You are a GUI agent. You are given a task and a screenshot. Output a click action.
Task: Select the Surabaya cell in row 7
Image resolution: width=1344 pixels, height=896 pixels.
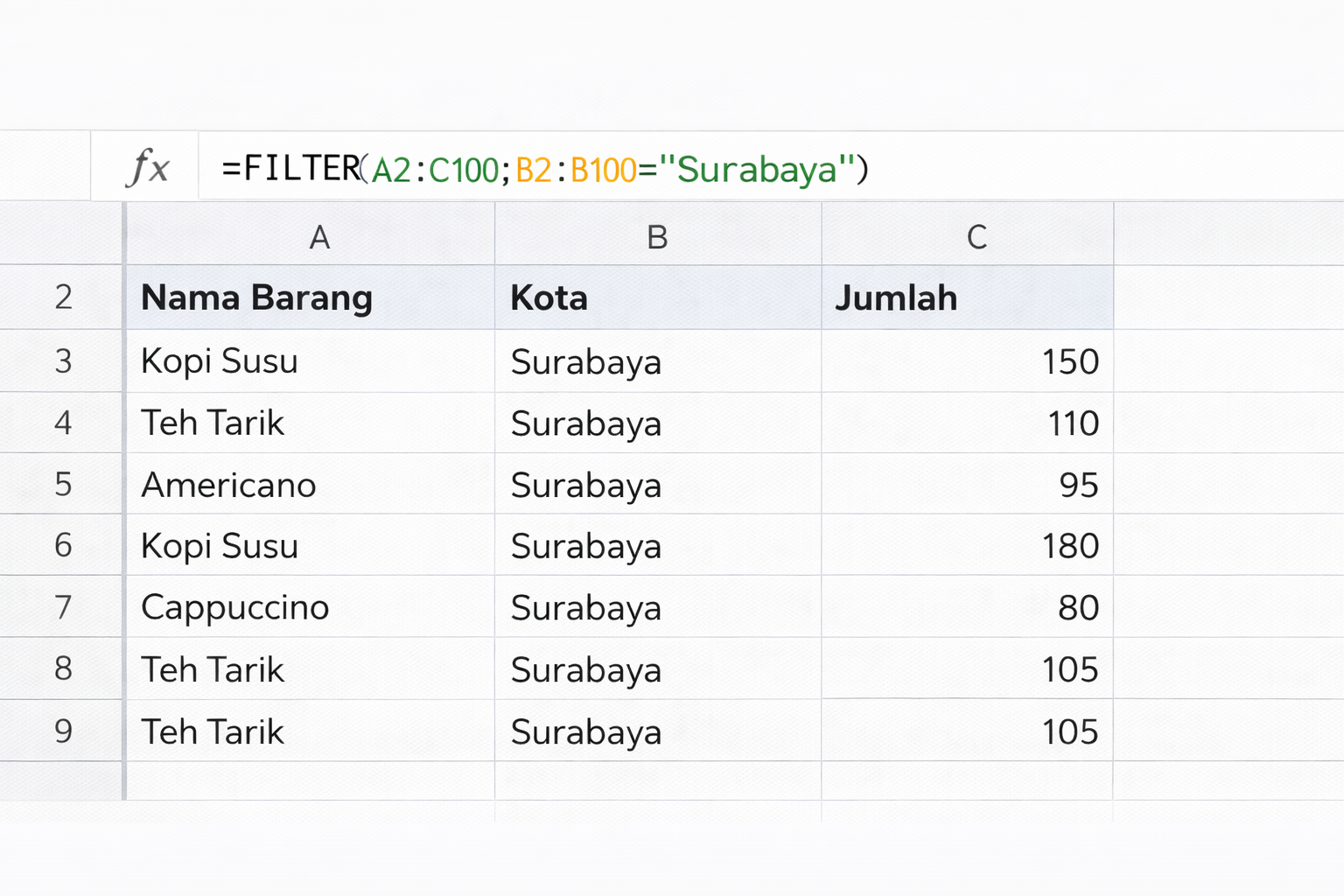[x=585, y=607]
